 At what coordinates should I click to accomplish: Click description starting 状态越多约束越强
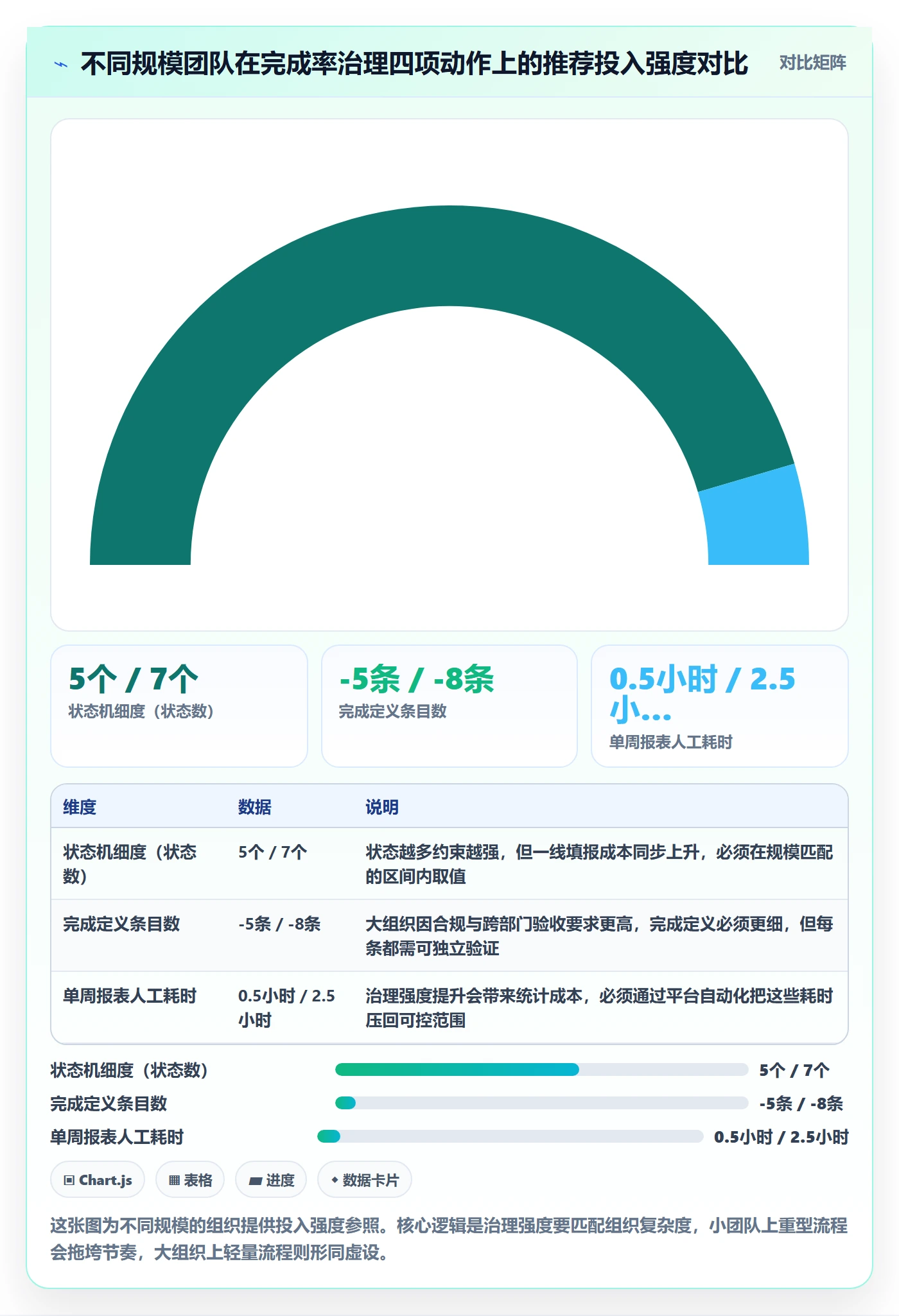click(599, 863)
